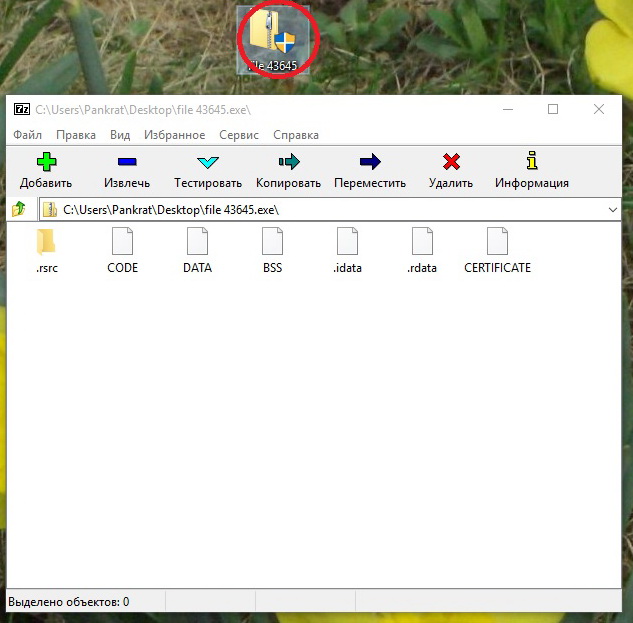
Task: Maximize the 7-Zip window
Action: pos(553,109)
